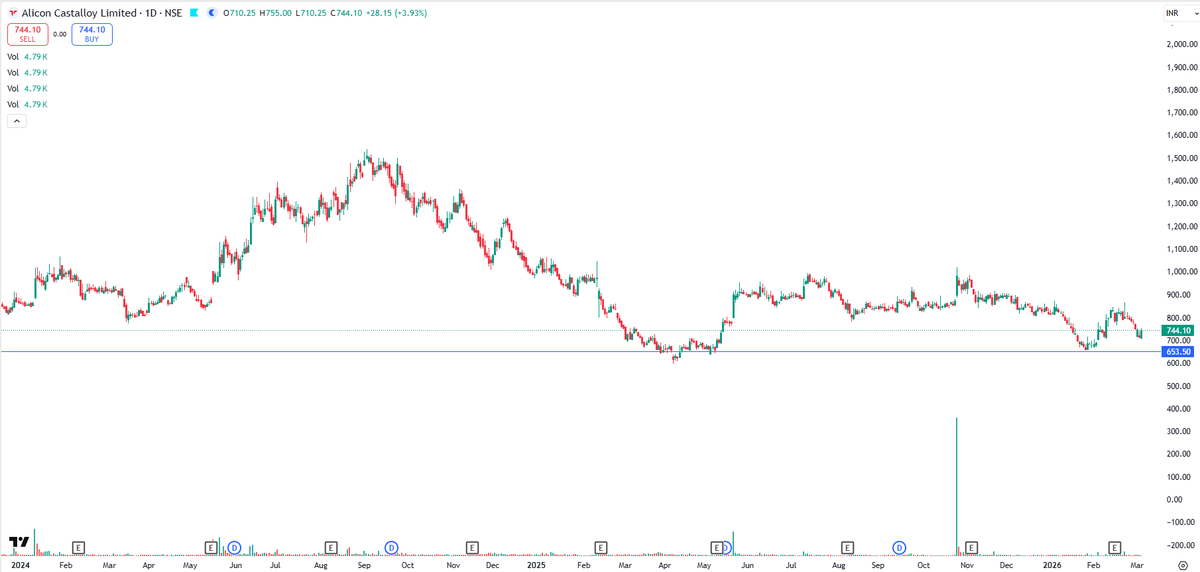Open the earnings marker near Aug 2024
This screenshot has width=1200, height=572.
pyautogui.click(x=331, y=547)
